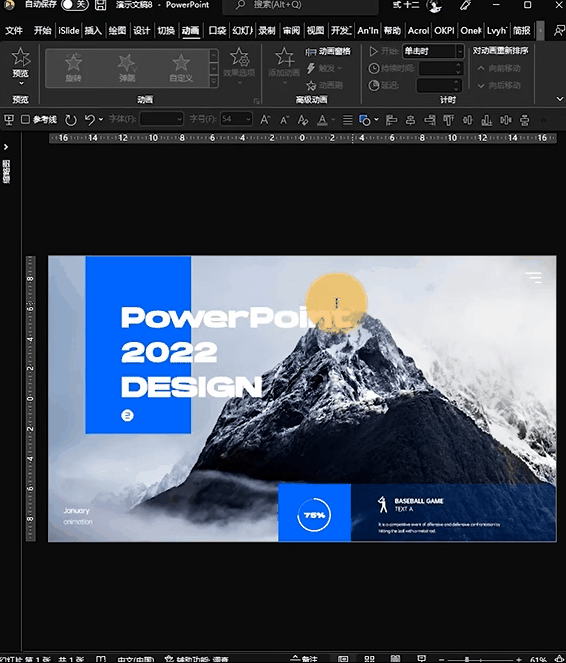Open the 文件 (File) menu
This screenshot has width=566, height=663.
(14, 31)
